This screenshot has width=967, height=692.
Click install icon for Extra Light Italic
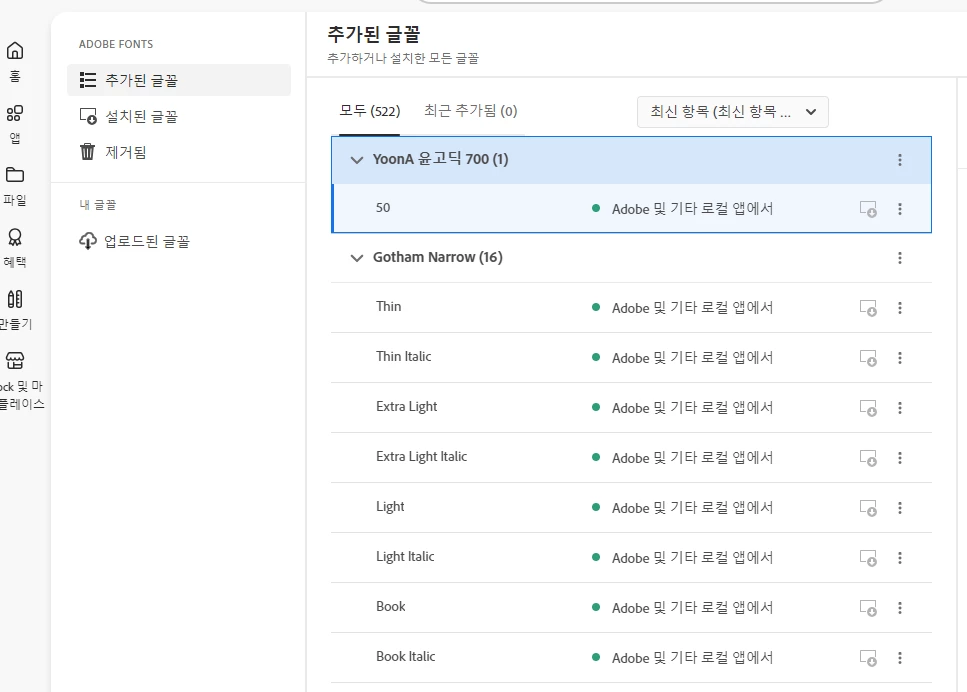[868, 458]
